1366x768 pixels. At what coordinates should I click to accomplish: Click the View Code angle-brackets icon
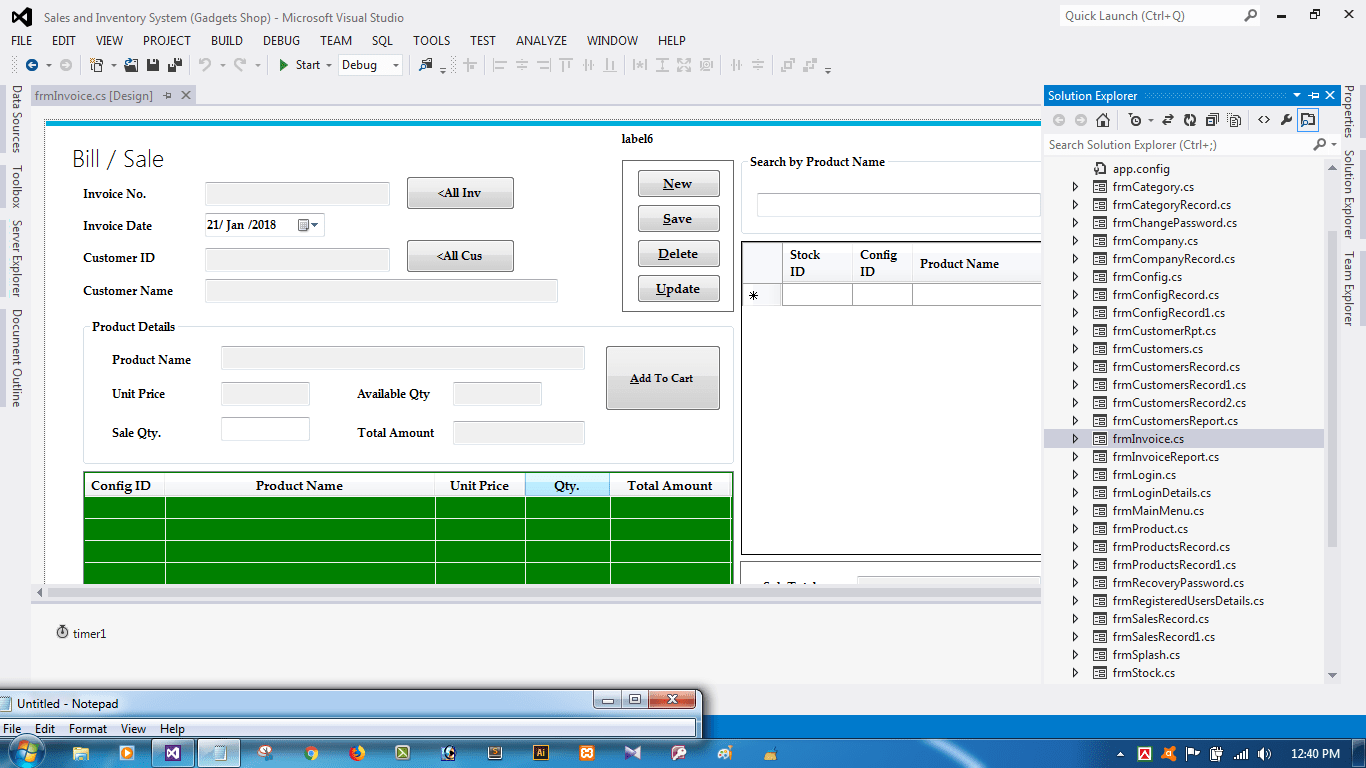[x=1264, y=120]
